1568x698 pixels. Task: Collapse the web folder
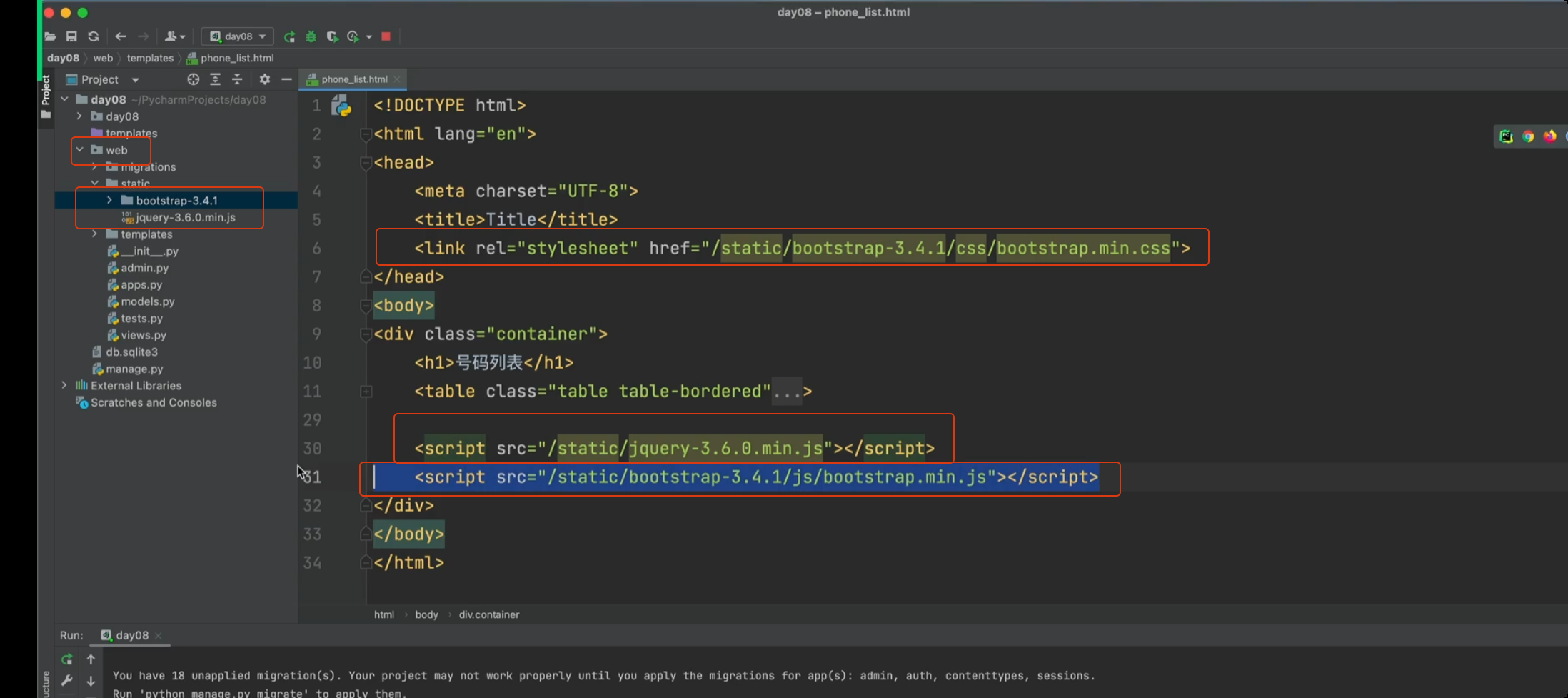79,150
